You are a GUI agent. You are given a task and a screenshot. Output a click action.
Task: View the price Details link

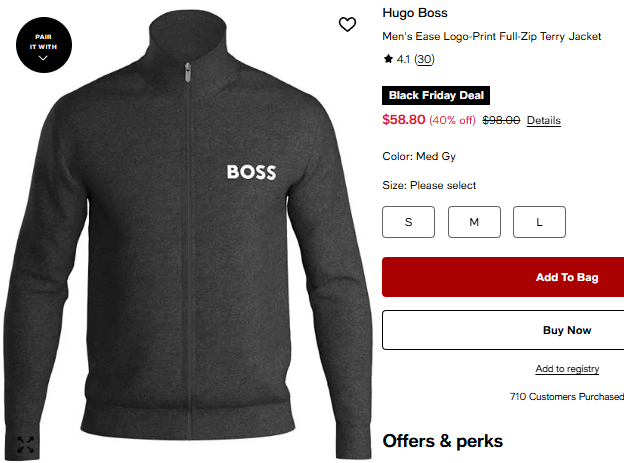pyautogui.click(x=544, y=120)
